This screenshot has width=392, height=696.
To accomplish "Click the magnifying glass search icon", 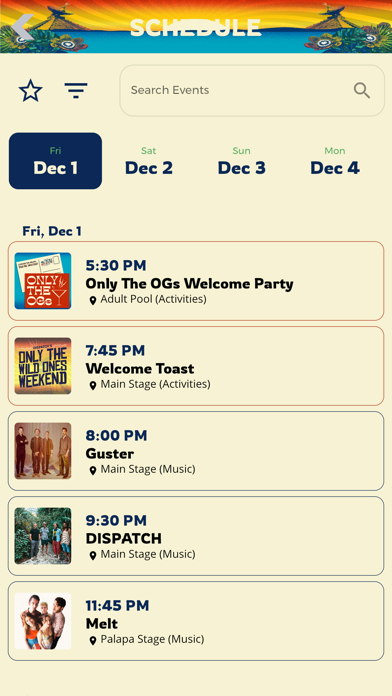I will (362, 91).
